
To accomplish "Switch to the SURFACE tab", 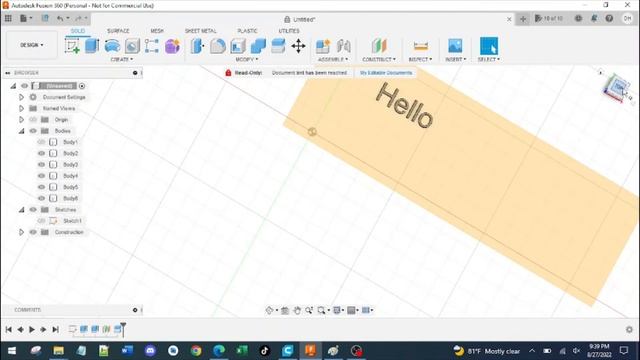I will [x=118, y=31].
